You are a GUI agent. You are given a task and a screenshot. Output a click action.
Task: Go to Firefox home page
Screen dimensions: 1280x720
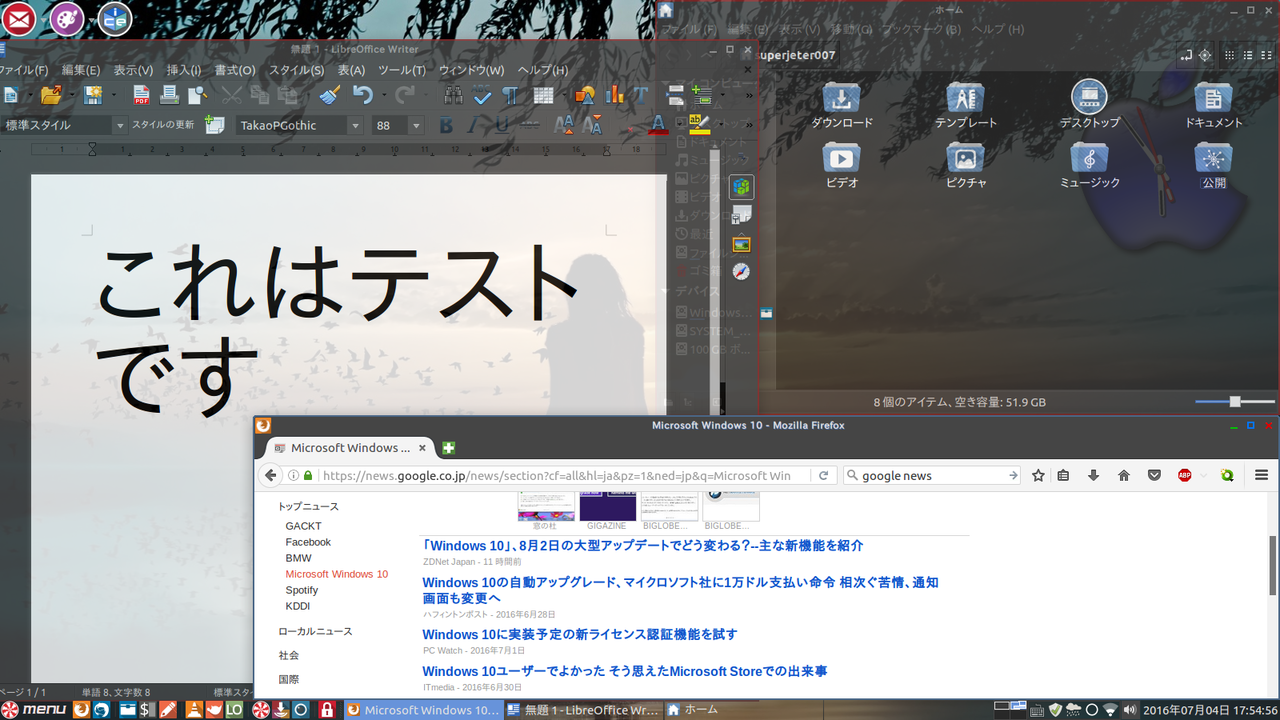point(1124,476)
